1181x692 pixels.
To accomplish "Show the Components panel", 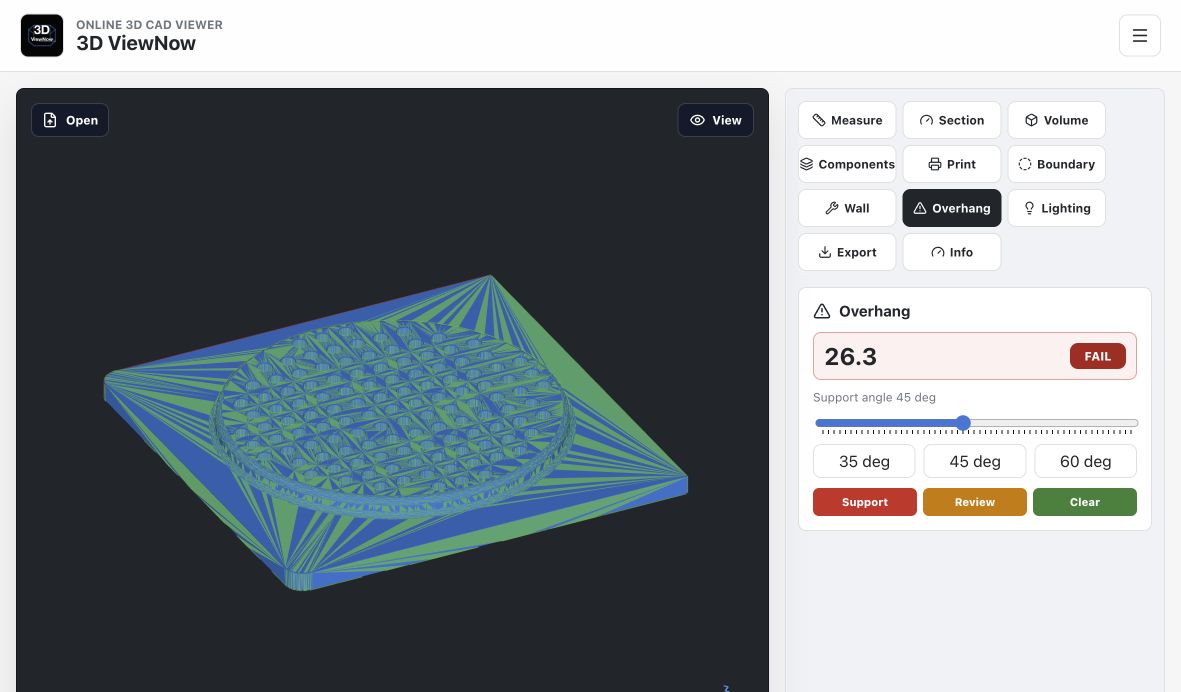I will (x=847, y=164).
